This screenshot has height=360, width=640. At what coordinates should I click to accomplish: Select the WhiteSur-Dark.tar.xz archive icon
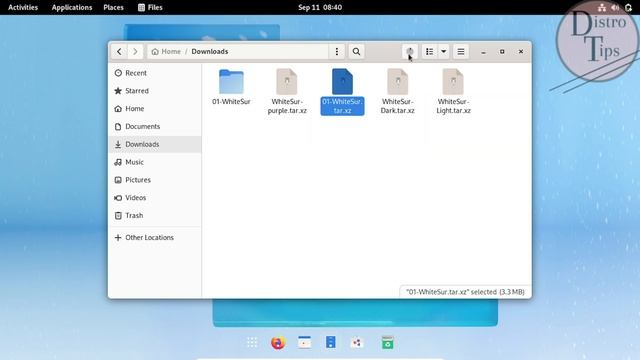398,82
